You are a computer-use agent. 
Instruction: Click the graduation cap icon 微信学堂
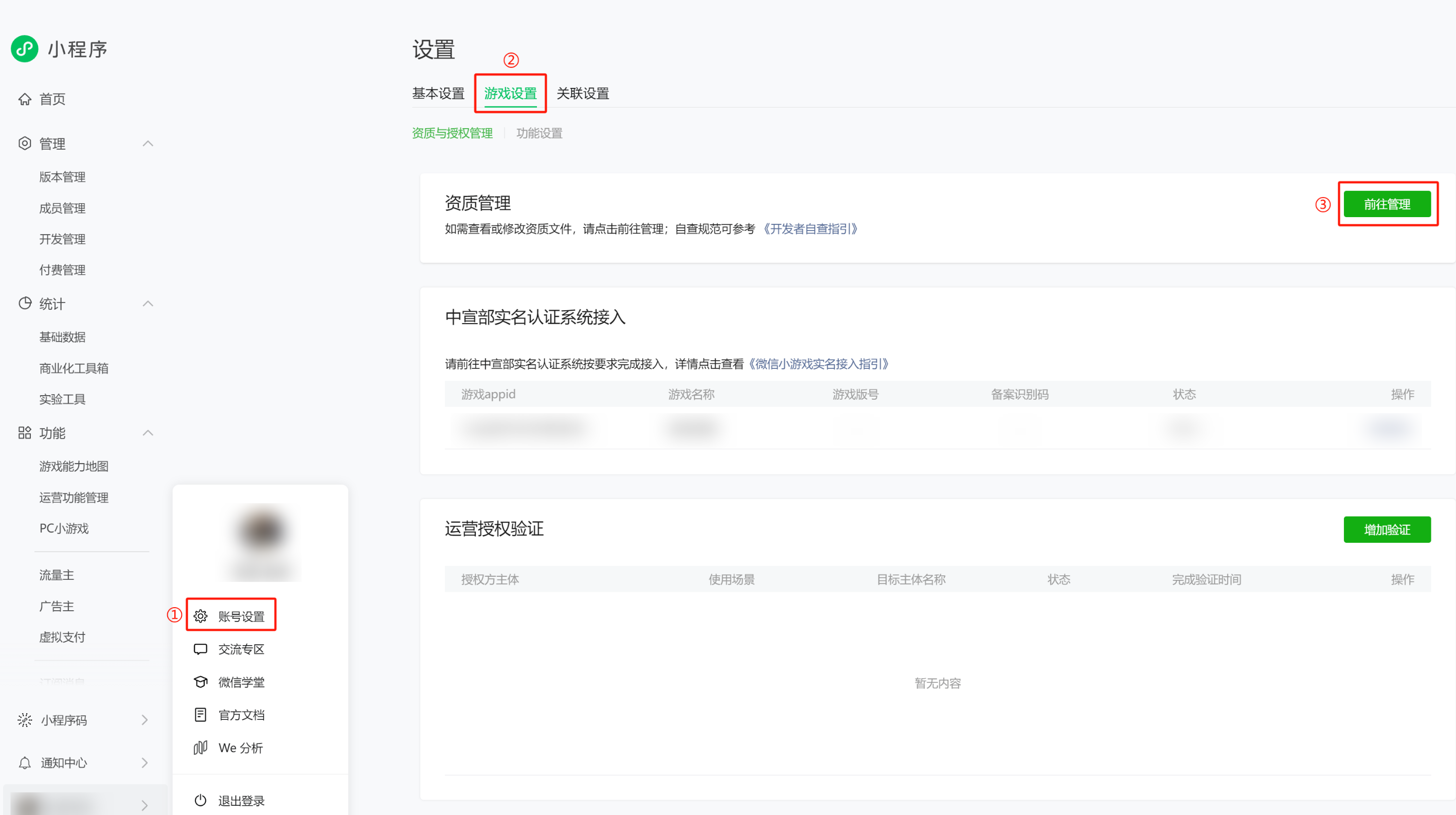[201, 682]
